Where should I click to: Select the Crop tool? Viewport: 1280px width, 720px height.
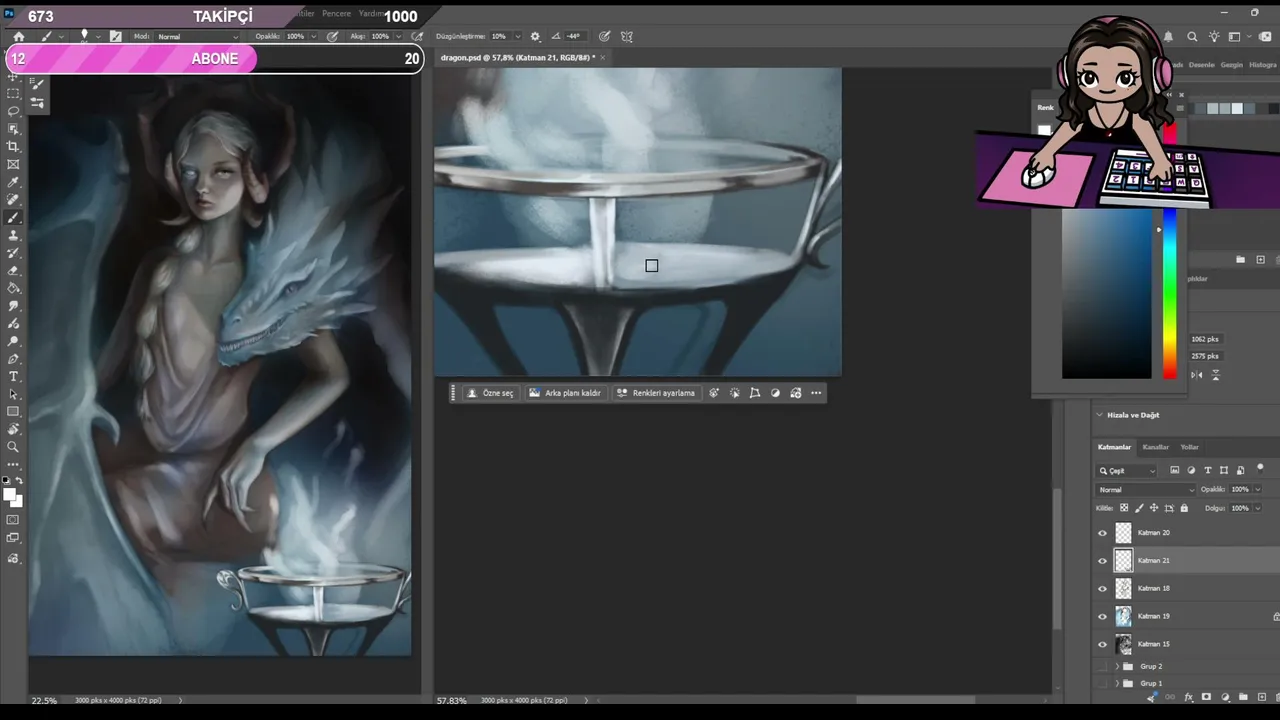click(x=13, y=147)
